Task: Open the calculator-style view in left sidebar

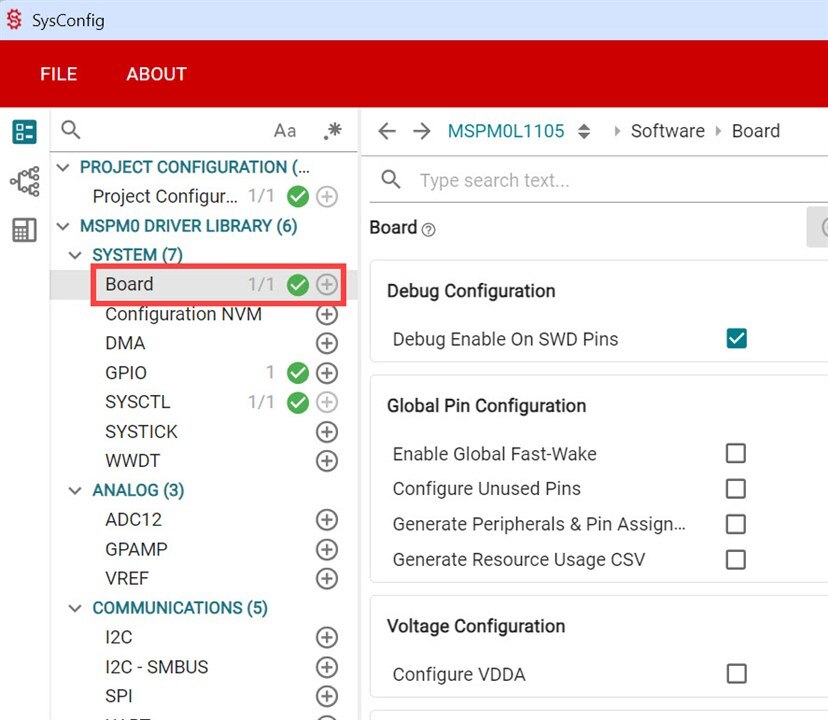Action: 24,231
